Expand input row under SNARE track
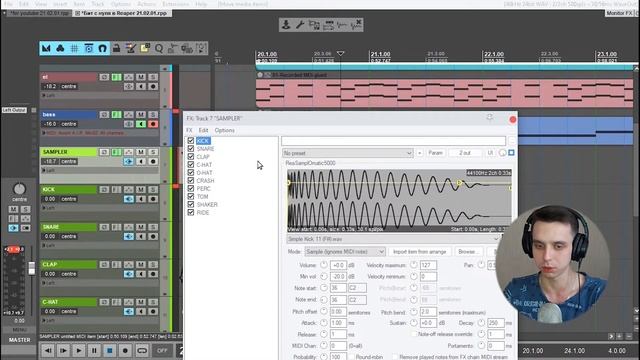640x360 pixels. (44, 246)
